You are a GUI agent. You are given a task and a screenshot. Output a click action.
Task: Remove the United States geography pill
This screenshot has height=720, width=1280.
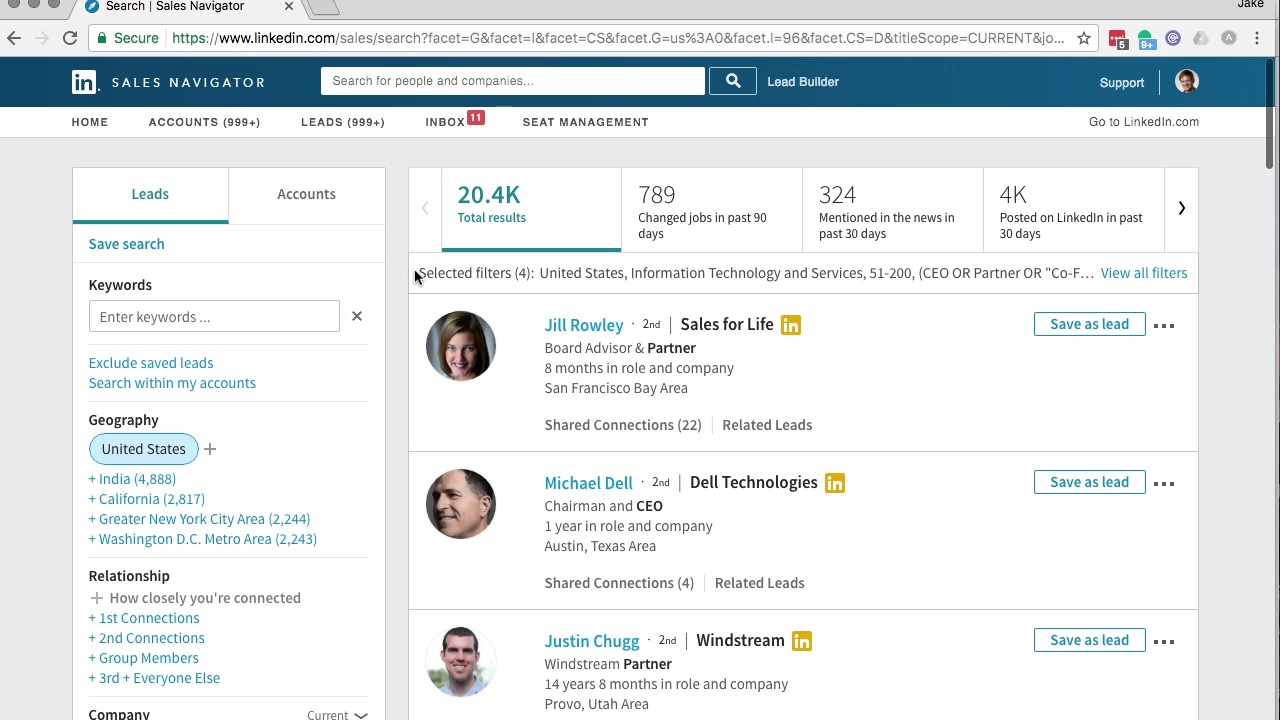pyautogui.click(x=143, y=449)
